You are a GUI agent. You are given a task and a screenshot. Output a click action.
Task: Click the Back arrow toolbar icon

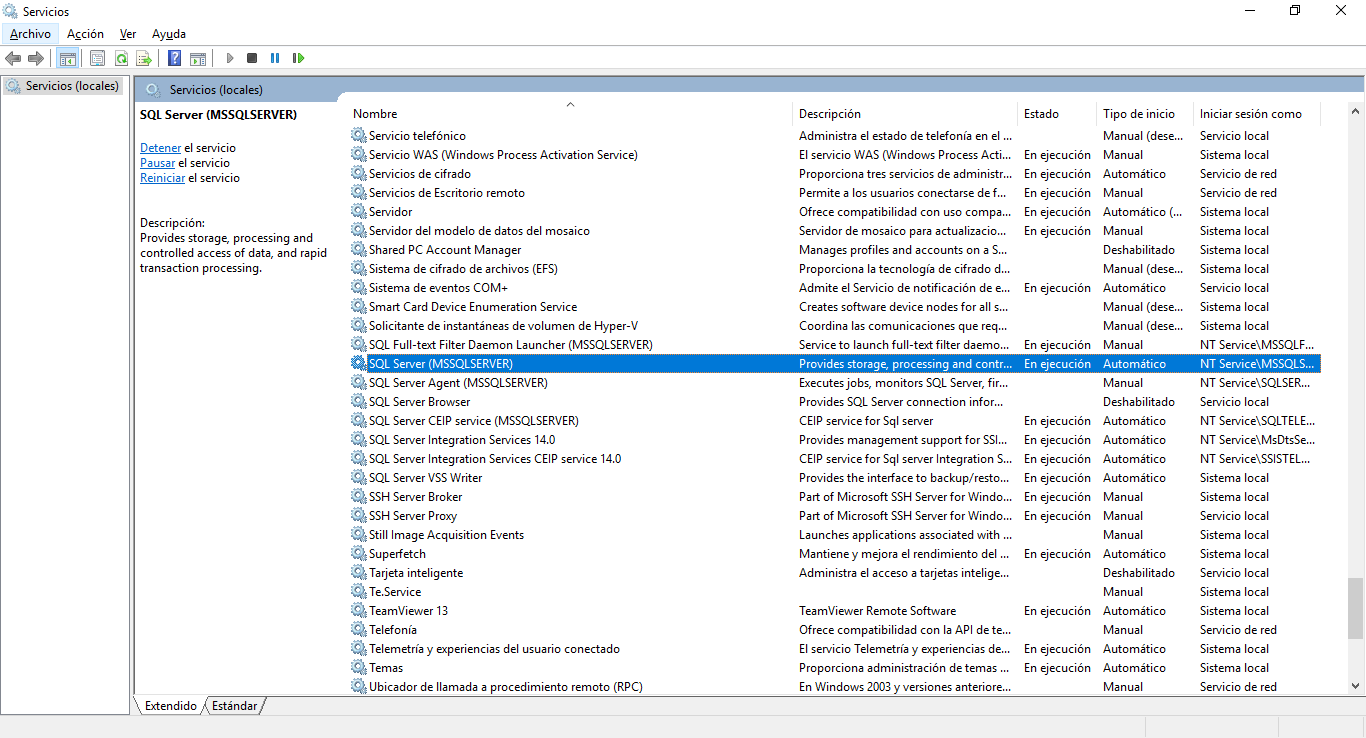(13, 58)
